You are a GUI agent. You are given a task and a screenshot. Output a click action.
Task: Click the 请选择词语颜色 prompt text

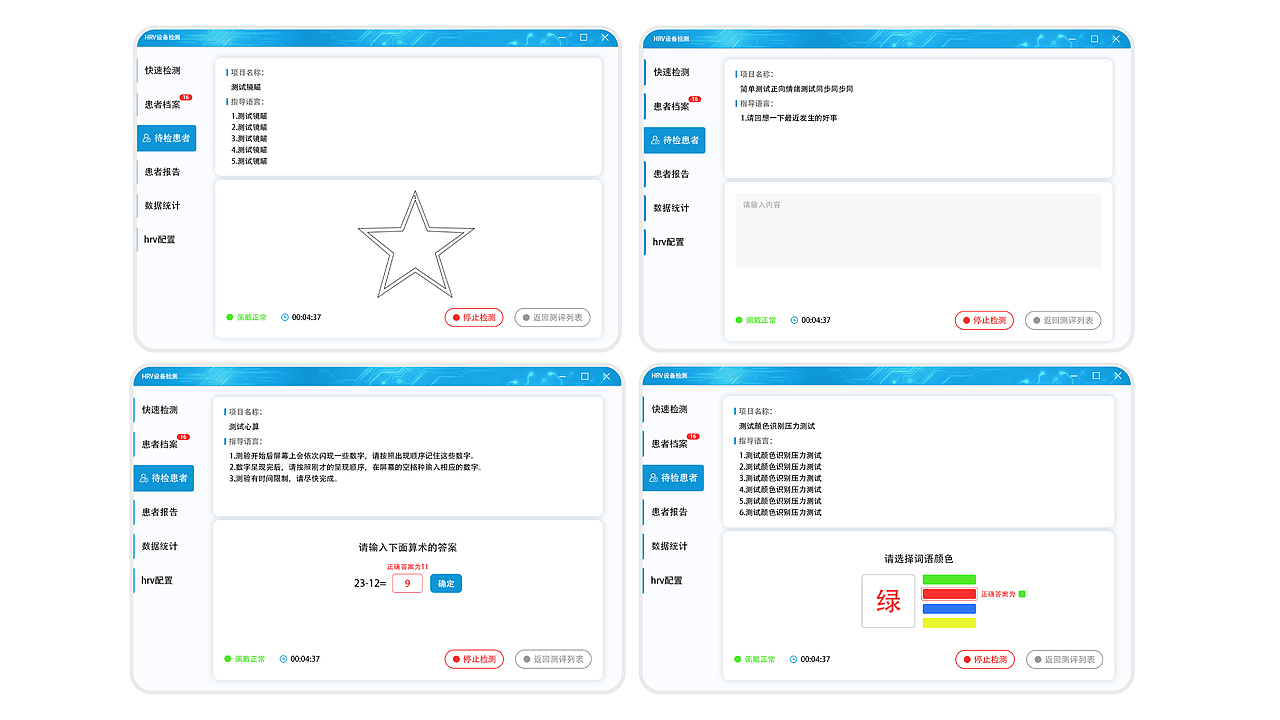click(918, 559)
